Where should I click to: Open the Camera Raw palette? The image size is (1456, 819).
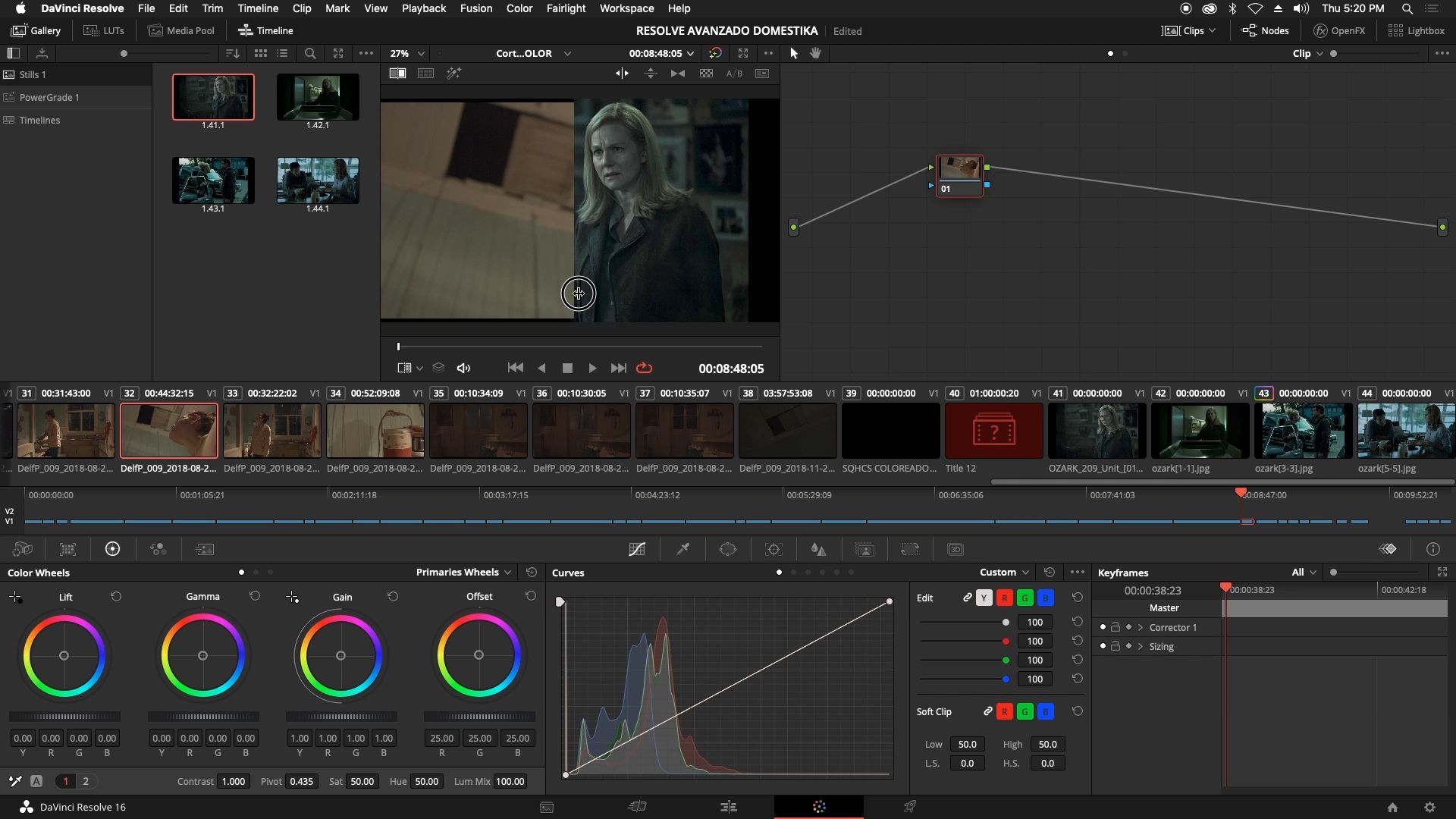[x=22, y=549]
